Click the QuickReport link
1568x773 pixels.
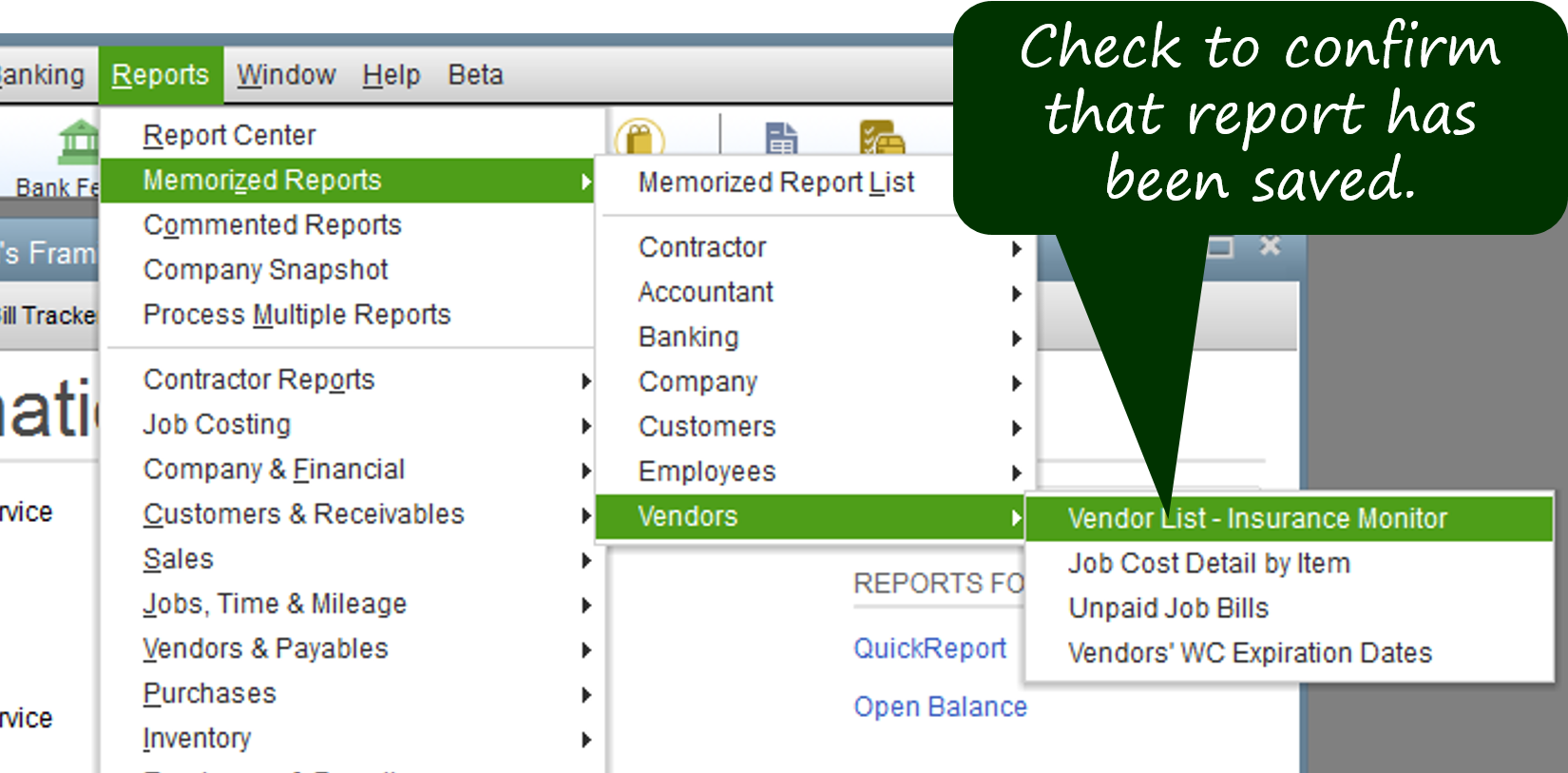(x=929, y=648)
